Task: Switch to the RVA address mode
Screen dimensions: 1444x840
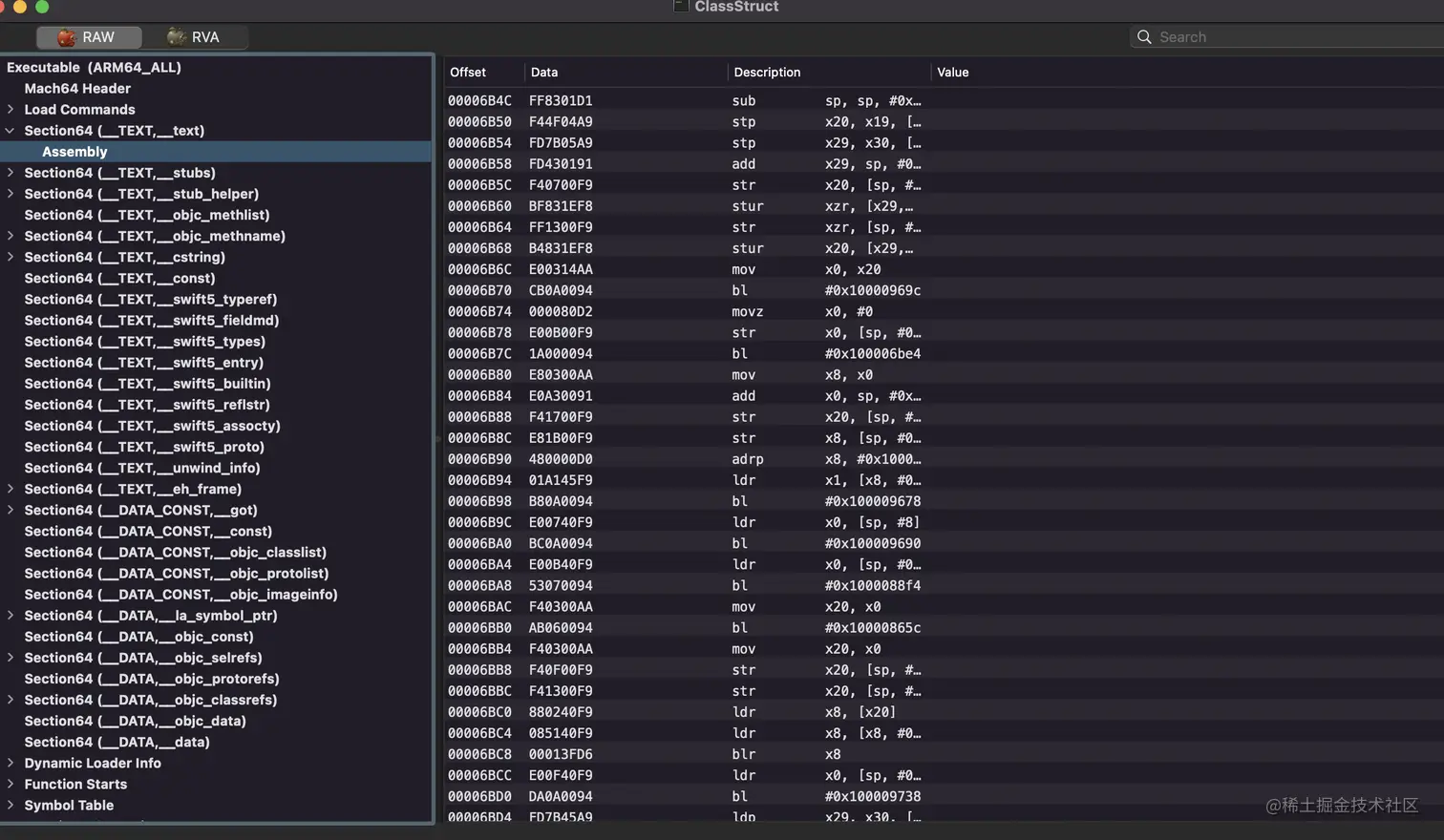Action: click(195, 37)
